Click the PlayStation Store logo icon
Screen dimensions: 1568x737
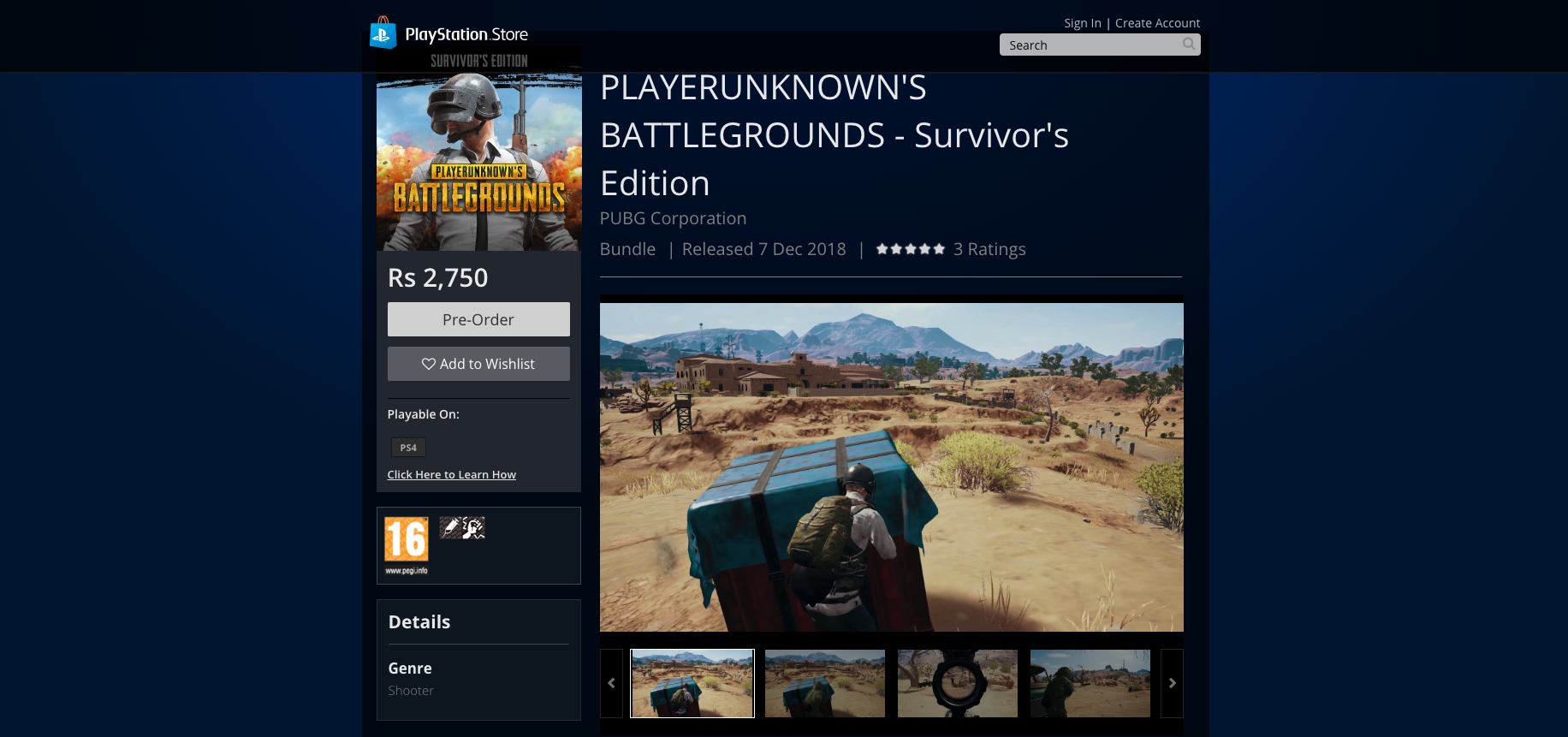tap(383, 33)
